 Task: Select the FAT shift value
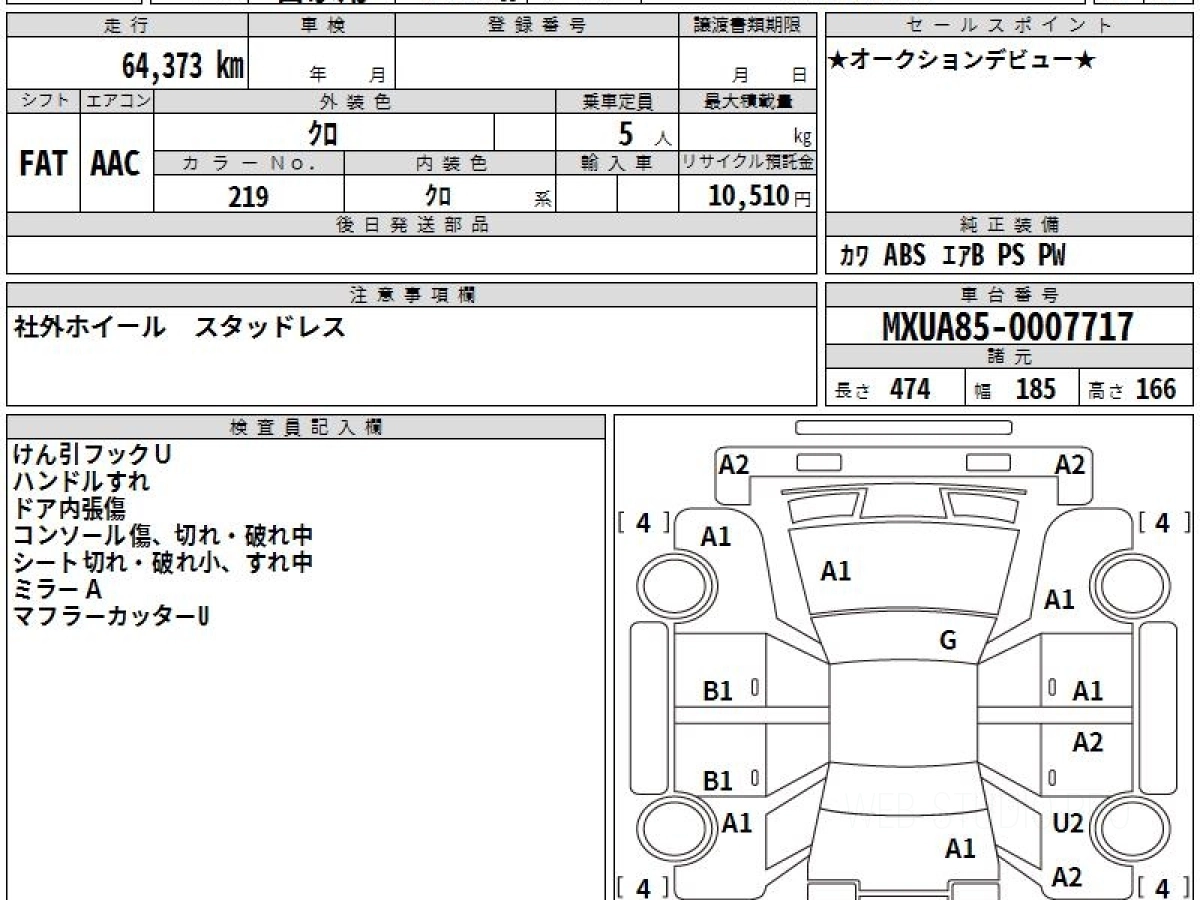43,164
